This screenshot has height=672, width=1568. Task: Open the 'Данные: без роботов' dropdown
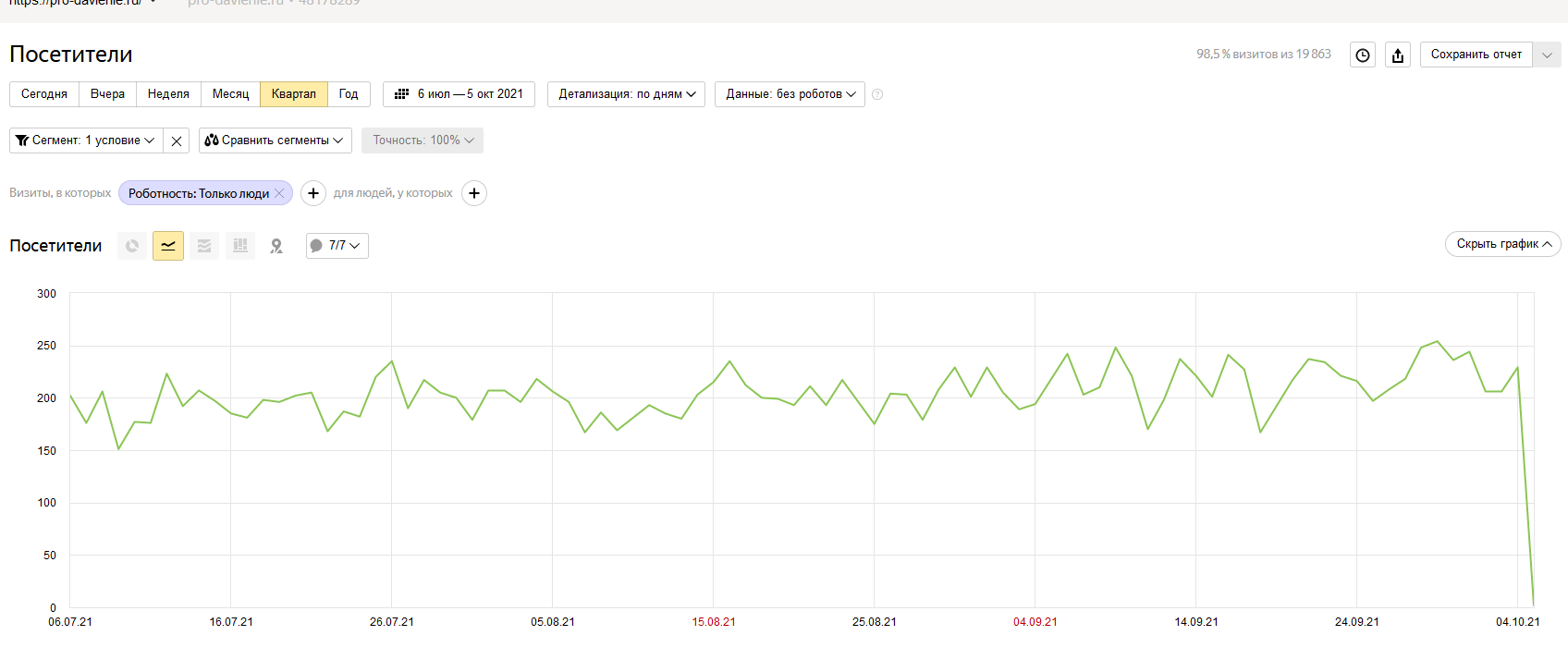790,94
